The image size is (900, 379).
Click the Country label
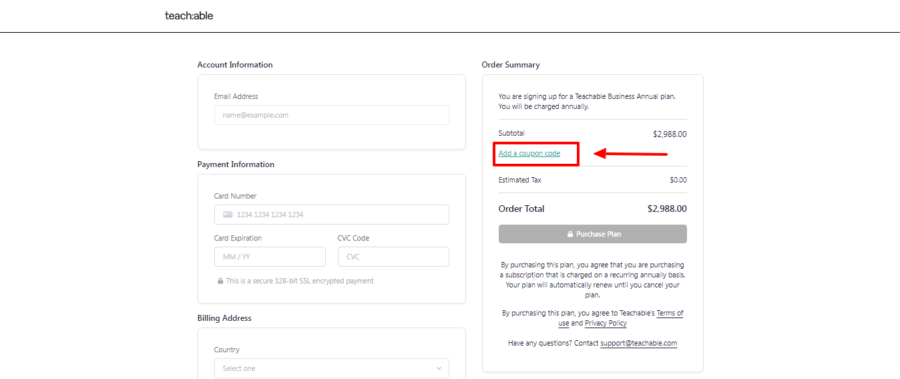[x=227, y=350]
